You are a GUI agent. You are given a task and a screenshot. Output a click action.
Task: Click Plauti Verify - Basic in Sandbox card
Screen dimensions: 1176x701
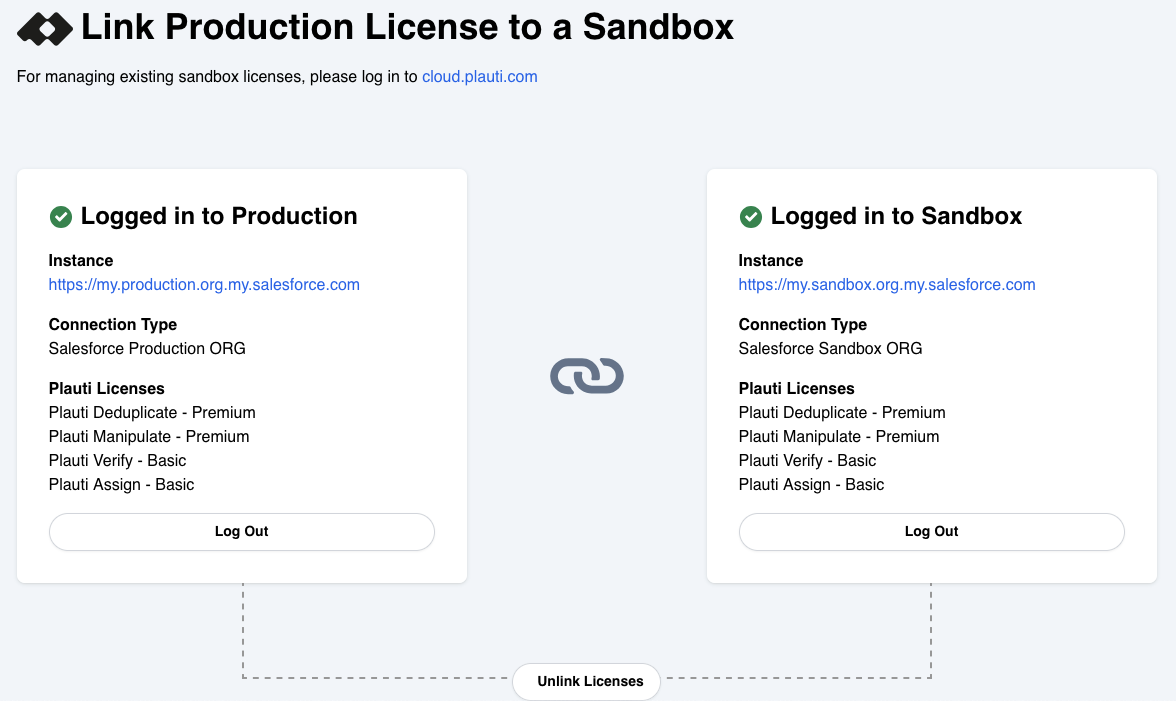pyautogui.click(x=808, y=460)
